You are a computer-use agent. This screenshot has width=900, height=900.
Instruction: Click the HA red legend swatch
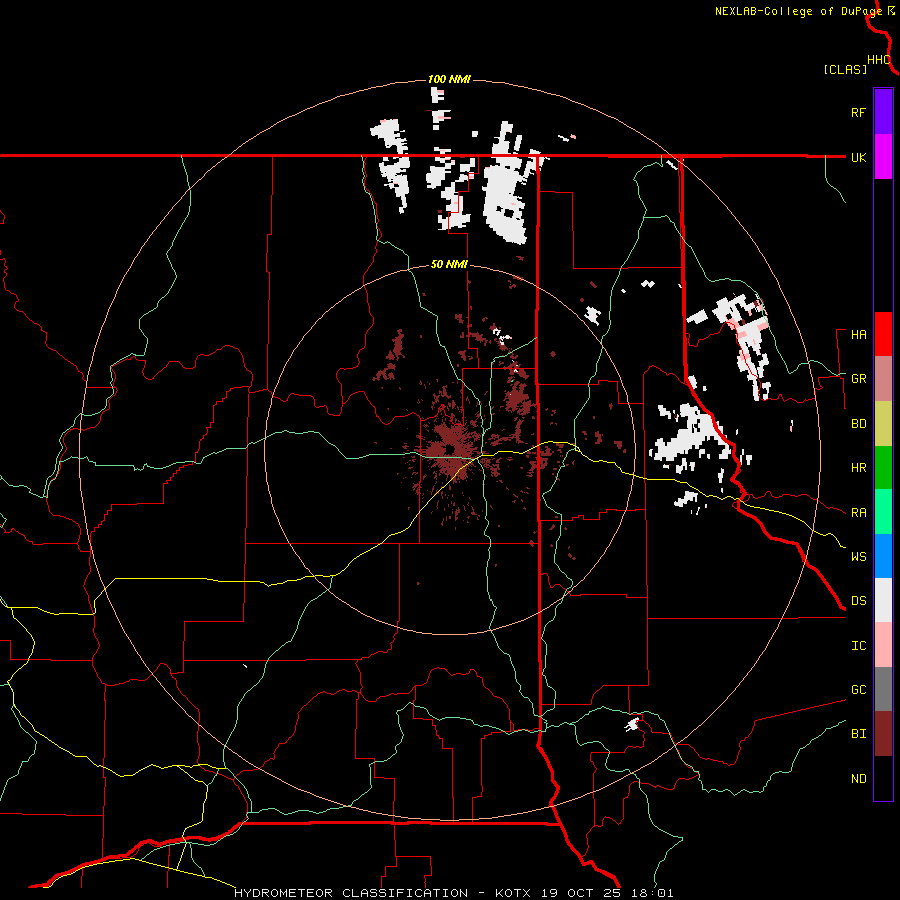point(883,334)
